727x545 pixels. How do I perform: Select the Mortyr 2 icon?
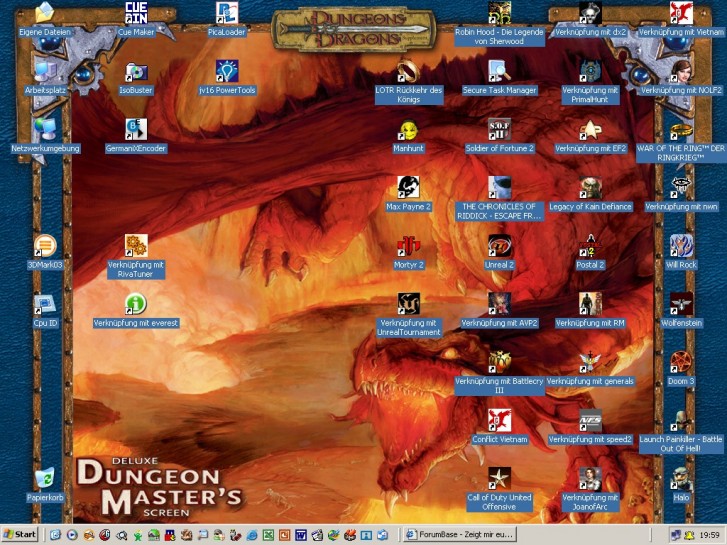(408, 246)
